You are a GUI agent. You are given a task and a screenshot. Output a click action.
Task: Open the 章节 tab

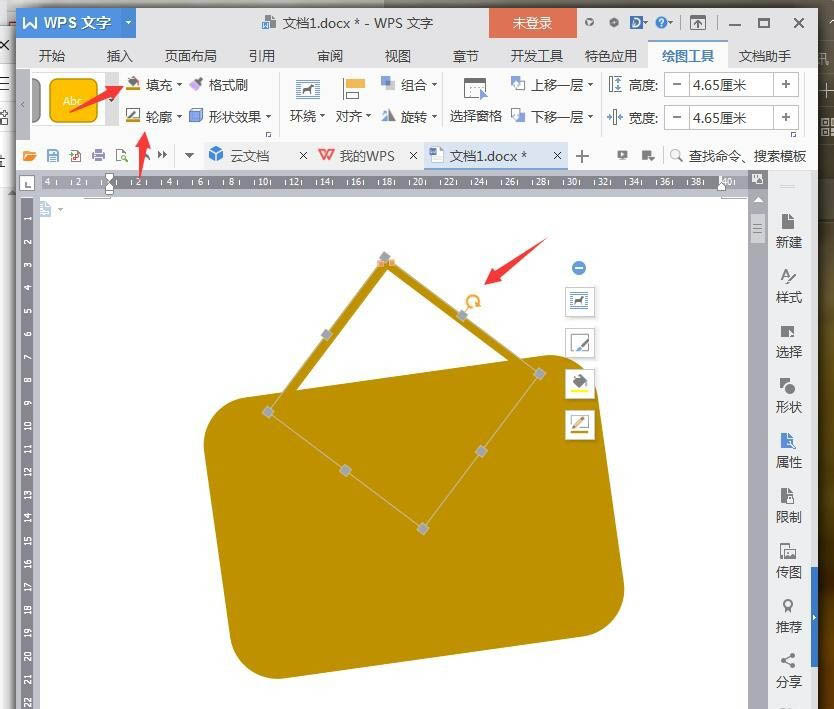pyautogui.click(x=465, y=56)
